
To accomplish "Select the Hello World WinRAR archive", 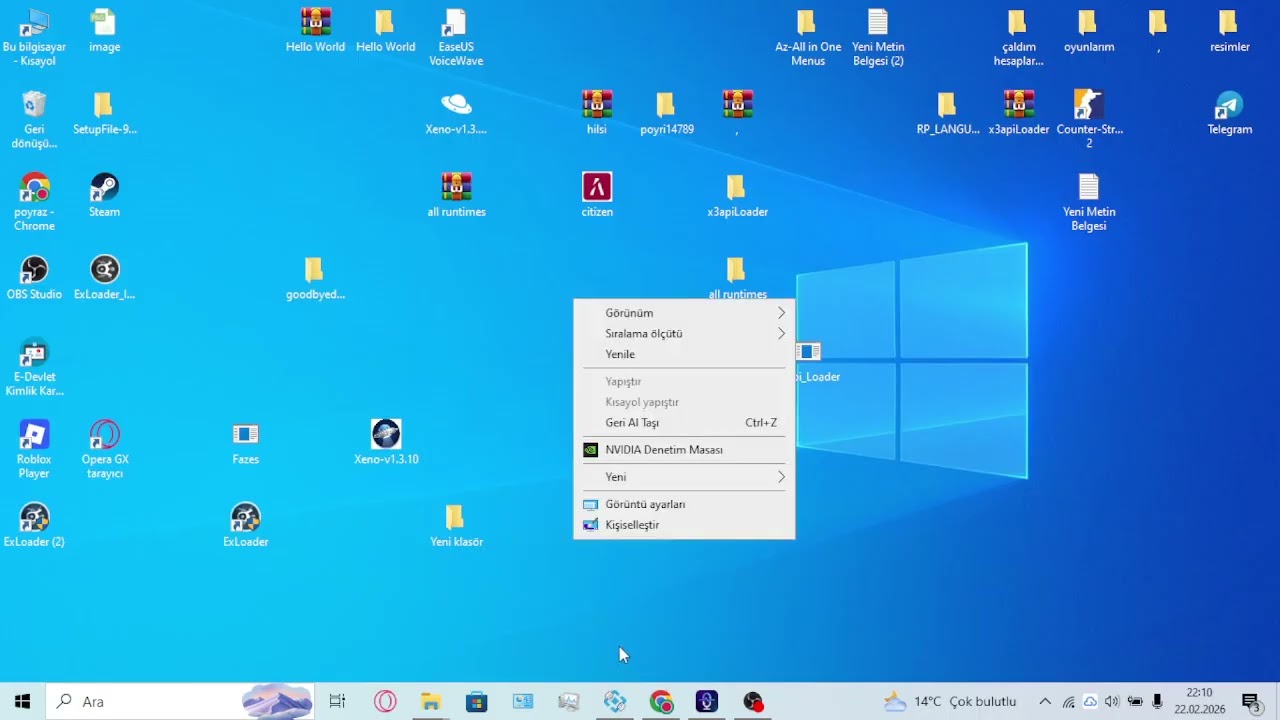I will [315, 30].
